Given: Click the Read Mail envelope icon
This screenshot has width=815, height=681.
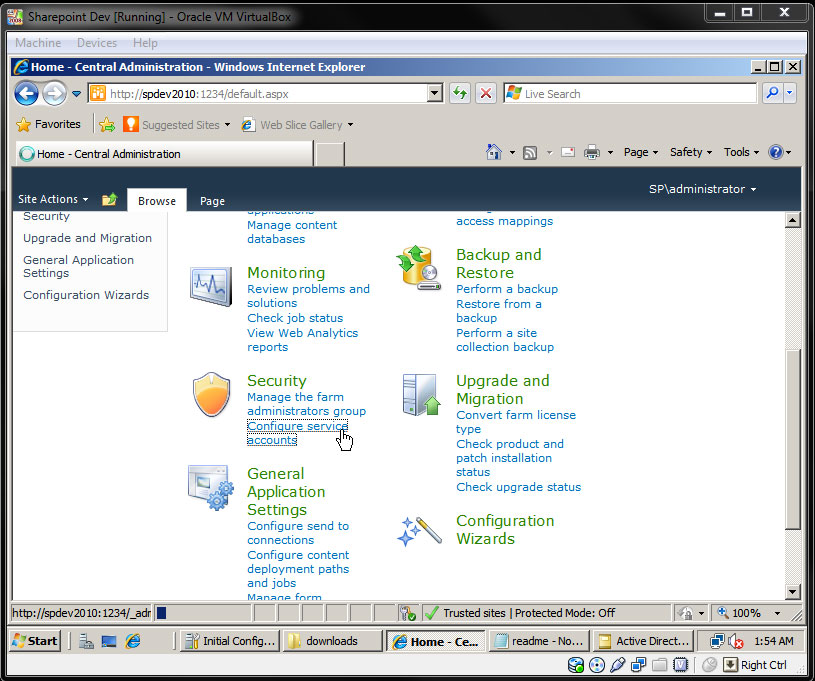Looking at the screenshot, I should click(x=568, y=152).
